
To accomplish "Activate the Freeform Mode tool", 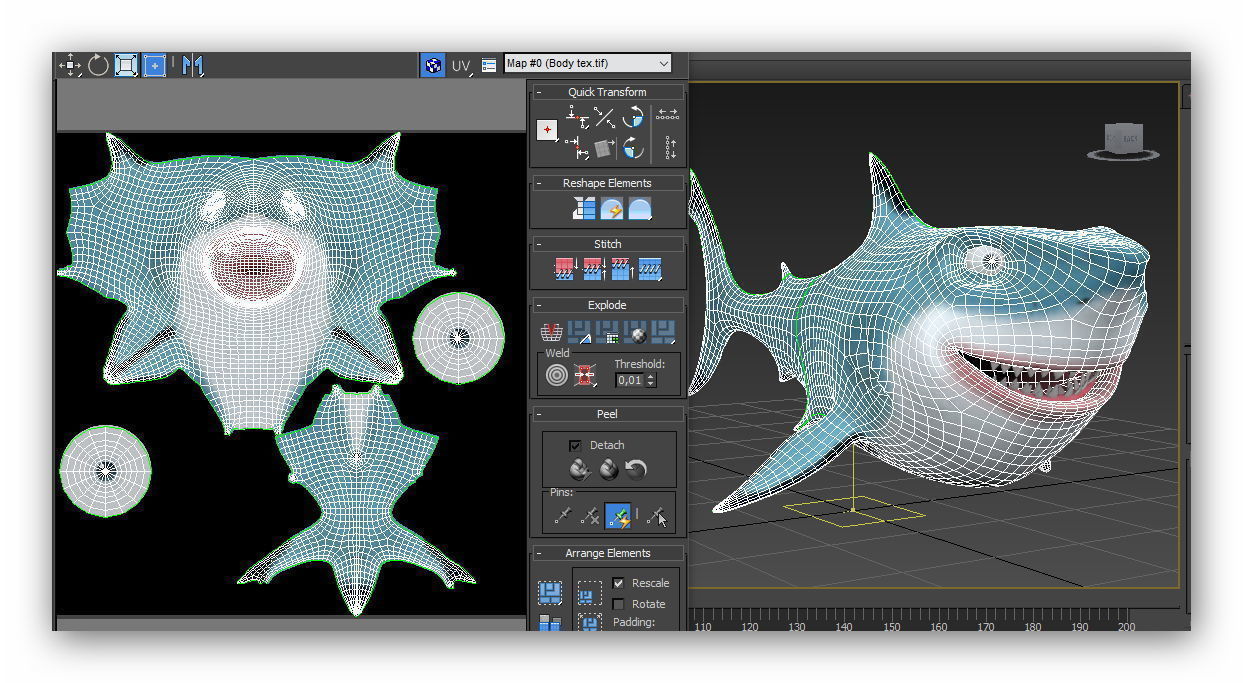I will point(154,66).
